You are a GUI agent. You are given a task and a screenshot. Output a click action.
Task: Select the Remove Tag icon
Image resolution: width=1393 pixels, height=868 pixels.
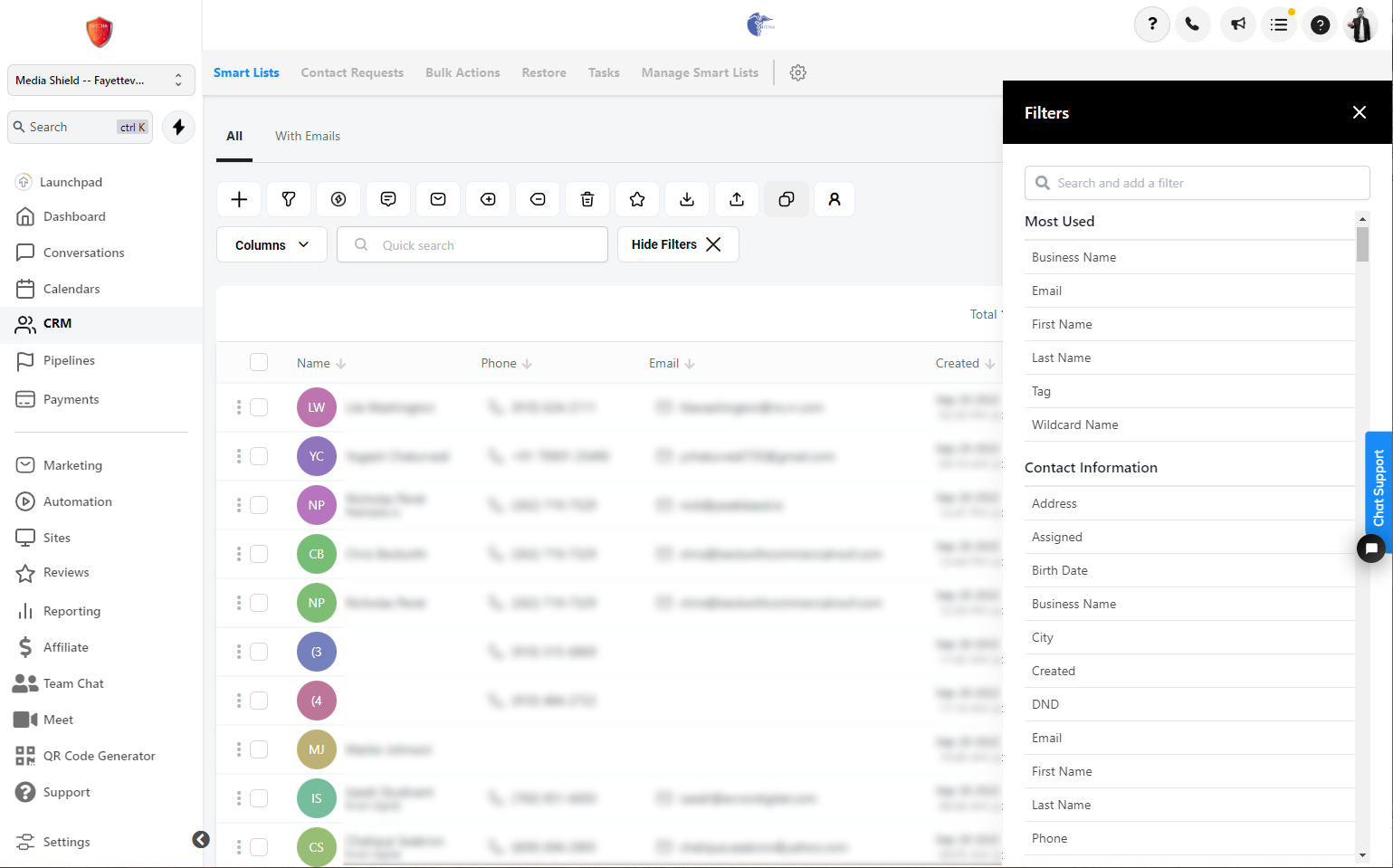538,199
